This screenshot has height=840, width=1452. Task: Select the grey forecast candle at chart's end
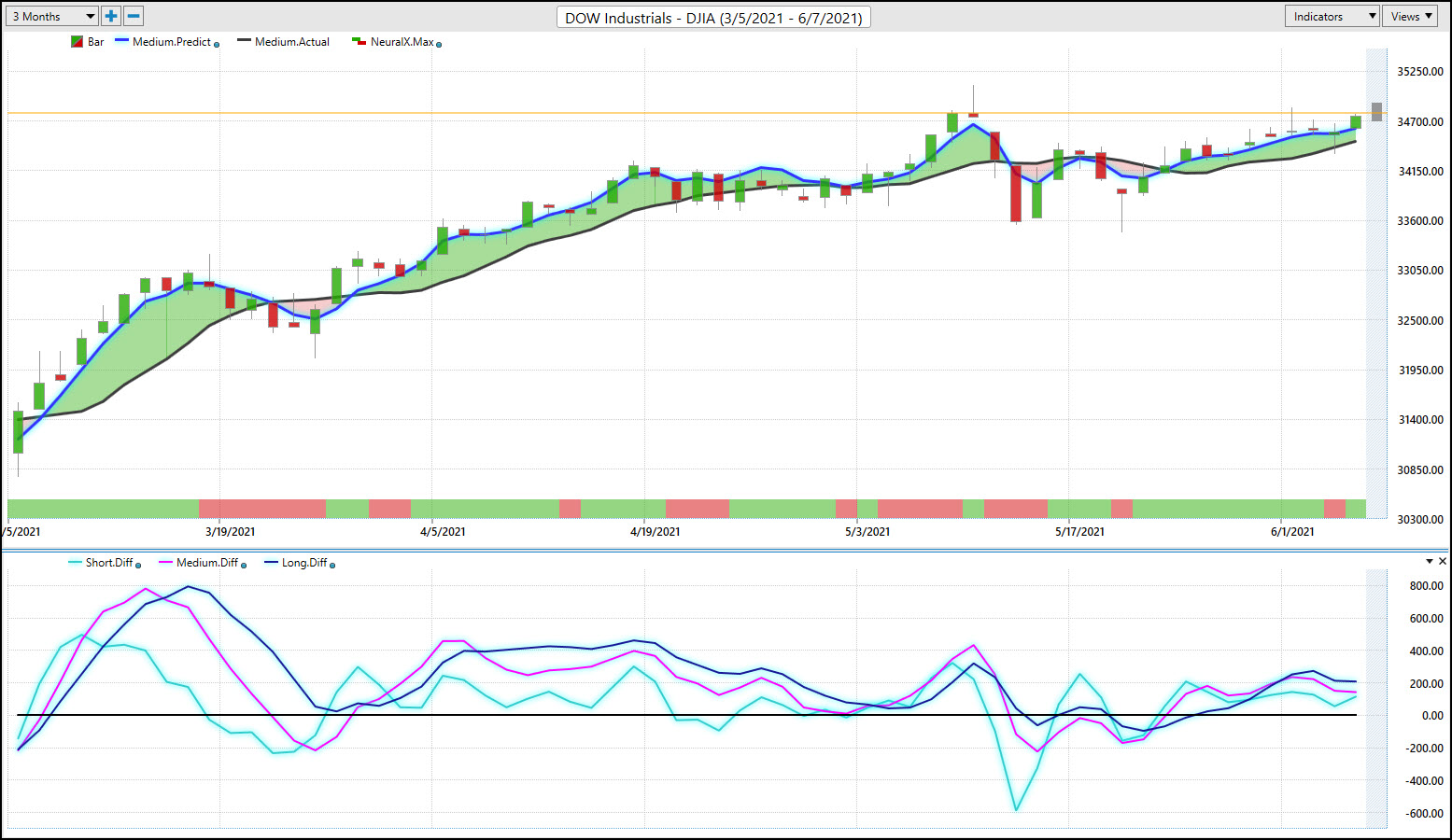(x=1376, y=111)
